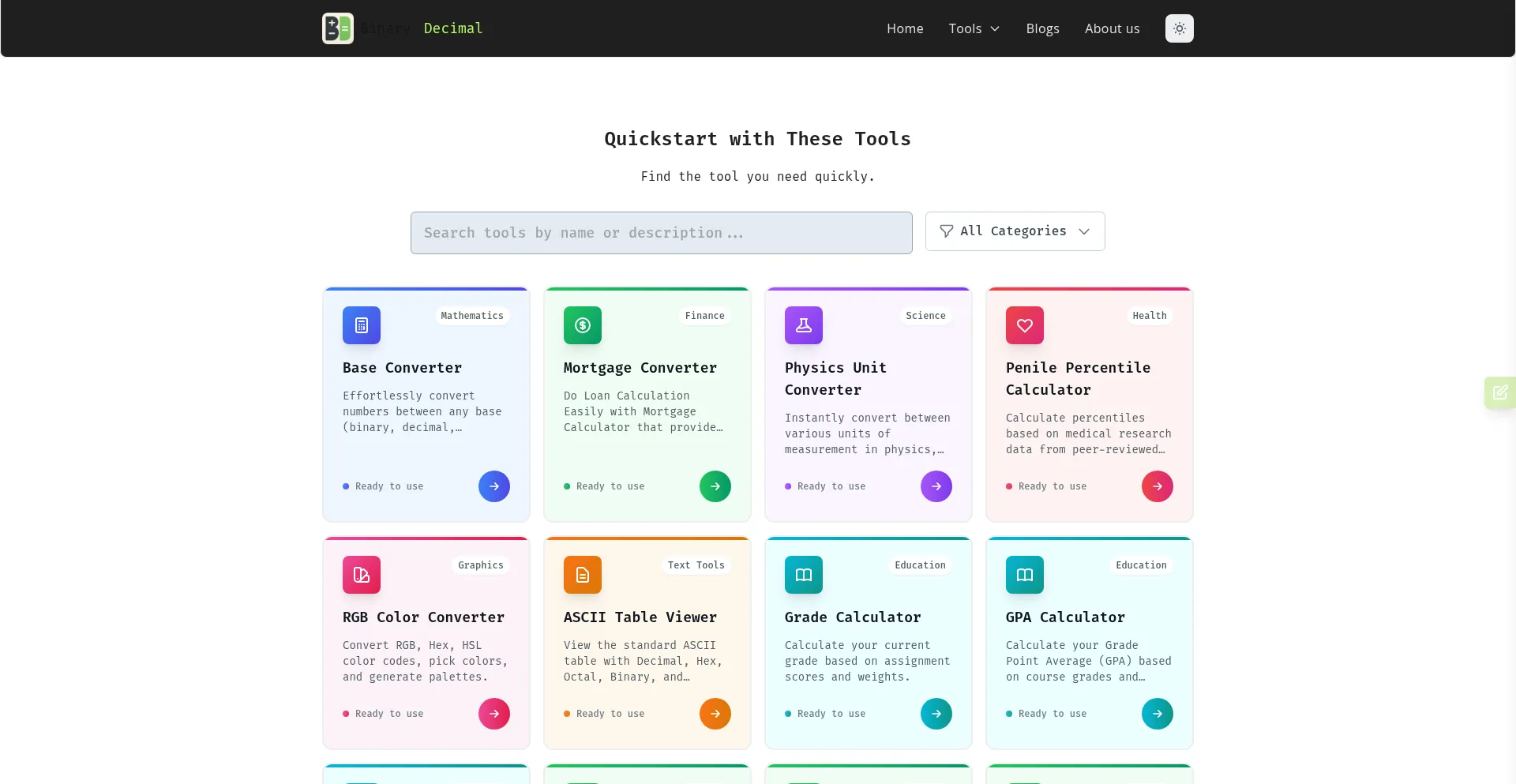
Task: Click the Binary Decimal logo icon
Action: click(x=338, y=28)
